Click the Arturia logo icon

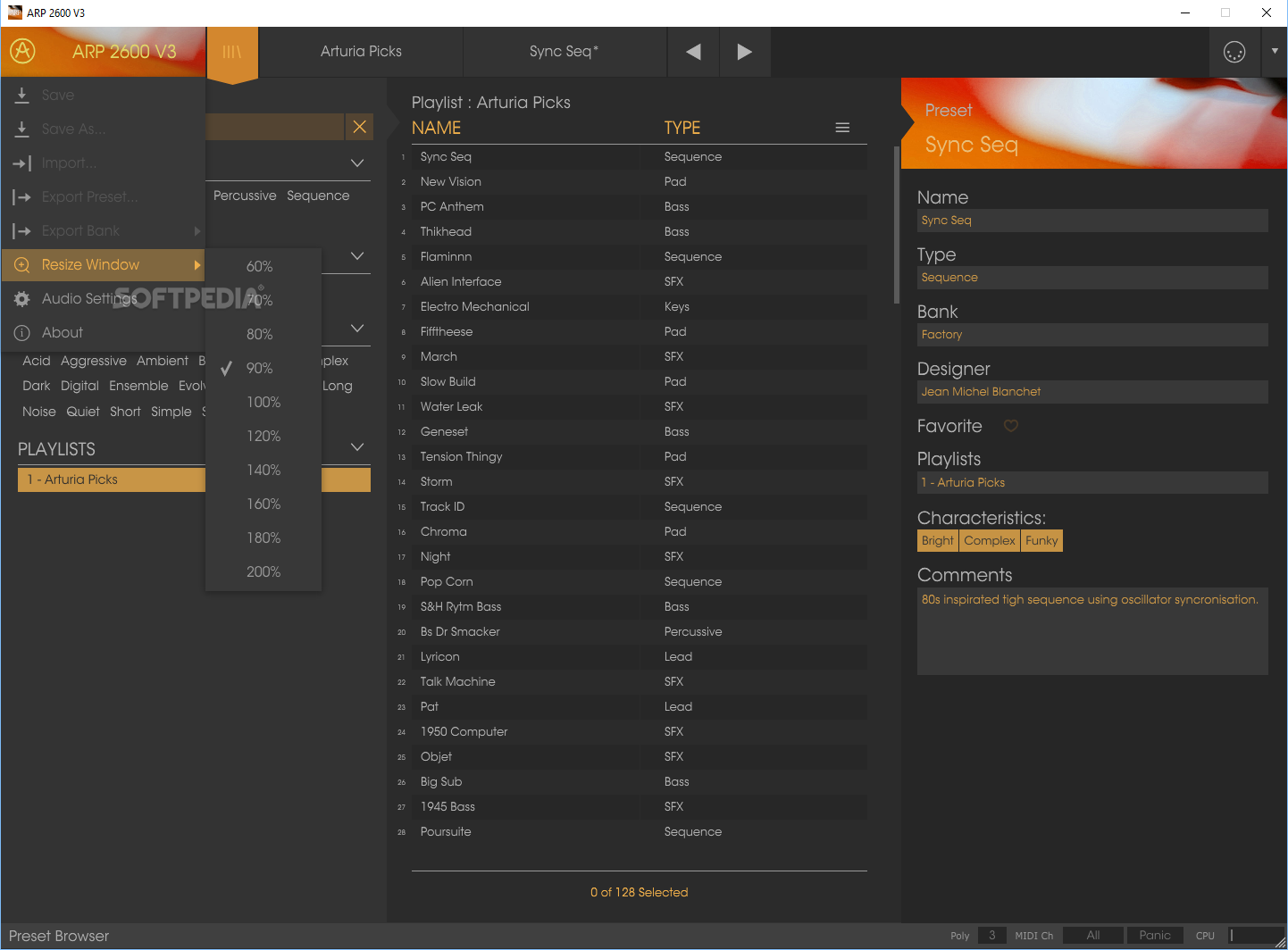point(23,51)
